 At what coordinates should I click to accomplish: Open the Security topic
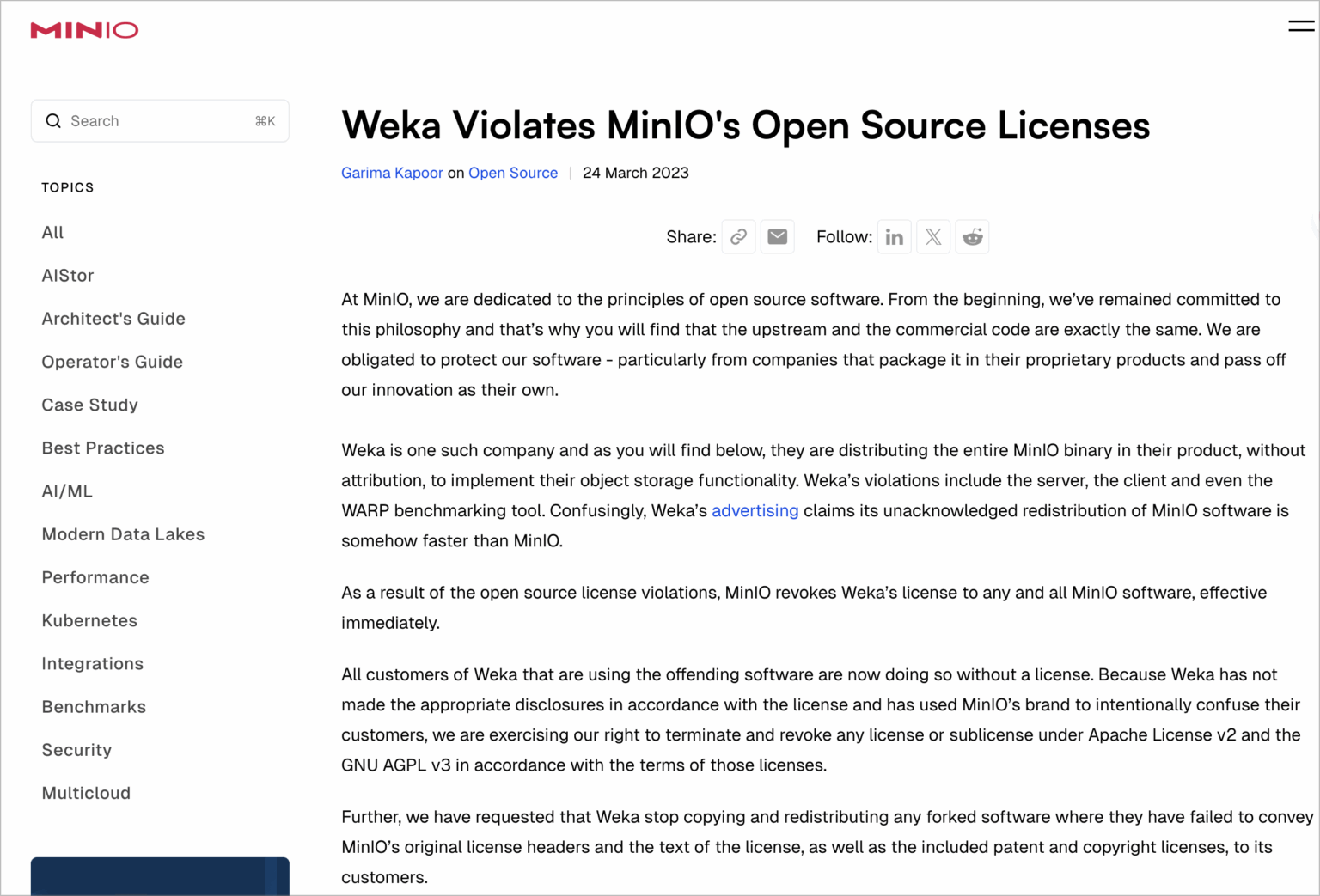tap(76, 750)
